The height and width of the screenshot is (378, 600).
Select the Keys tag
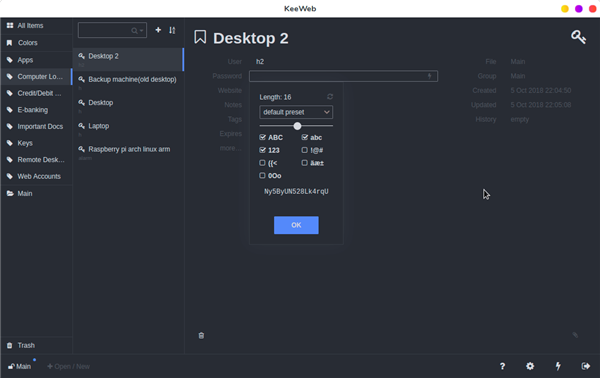tap(36, 143)
